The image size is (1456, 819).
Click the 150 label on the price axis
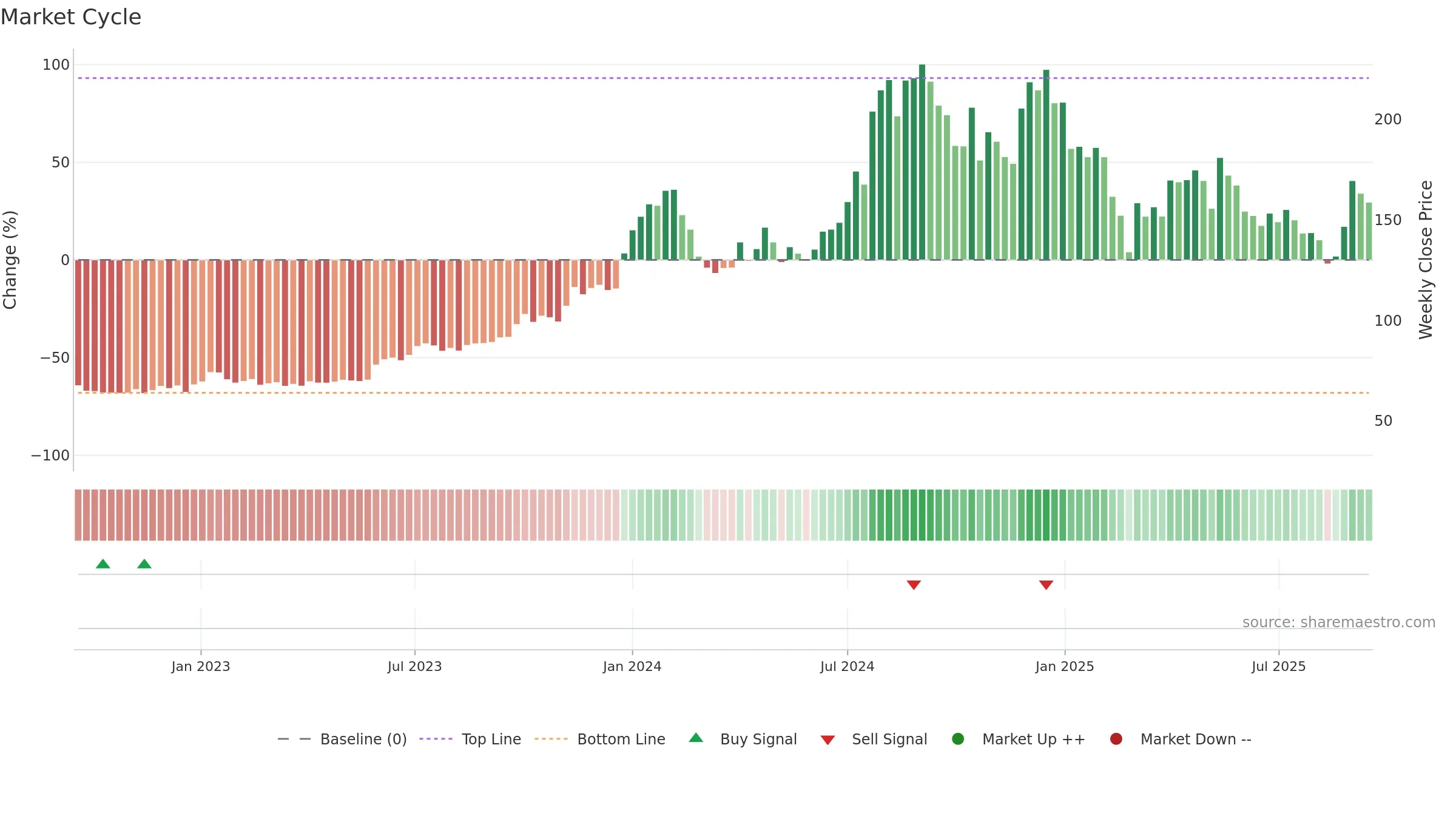1388,220
